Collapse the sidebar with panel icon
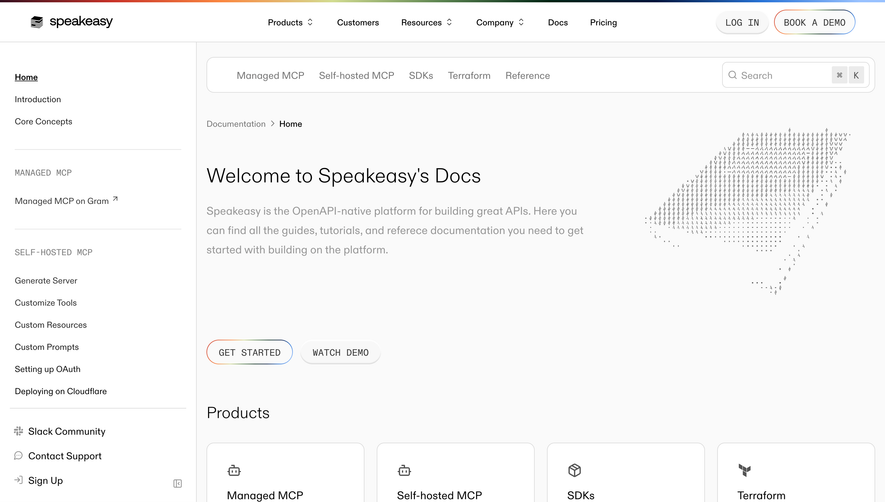Image resolution: width=885 pixels, height=502 pixels. [177, 483]
